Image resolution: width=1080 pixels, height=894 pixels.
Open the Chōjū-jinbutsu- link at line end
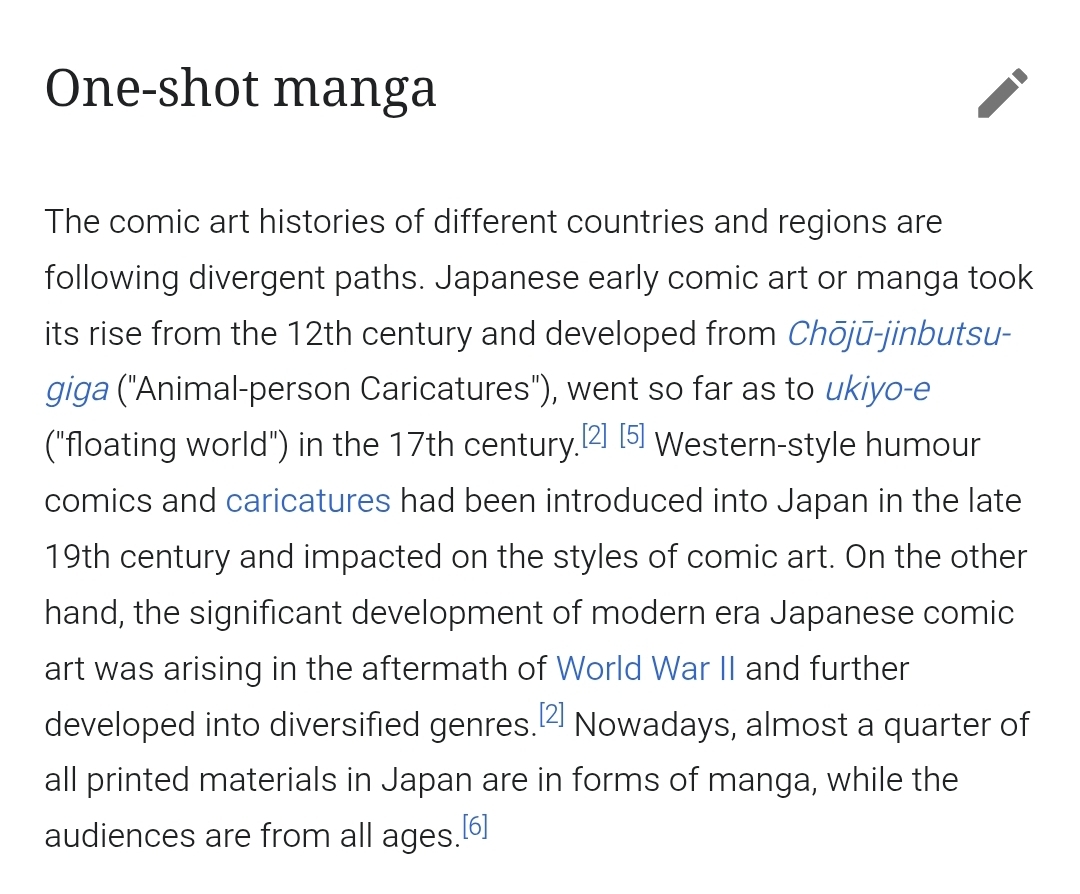[899, 333]
